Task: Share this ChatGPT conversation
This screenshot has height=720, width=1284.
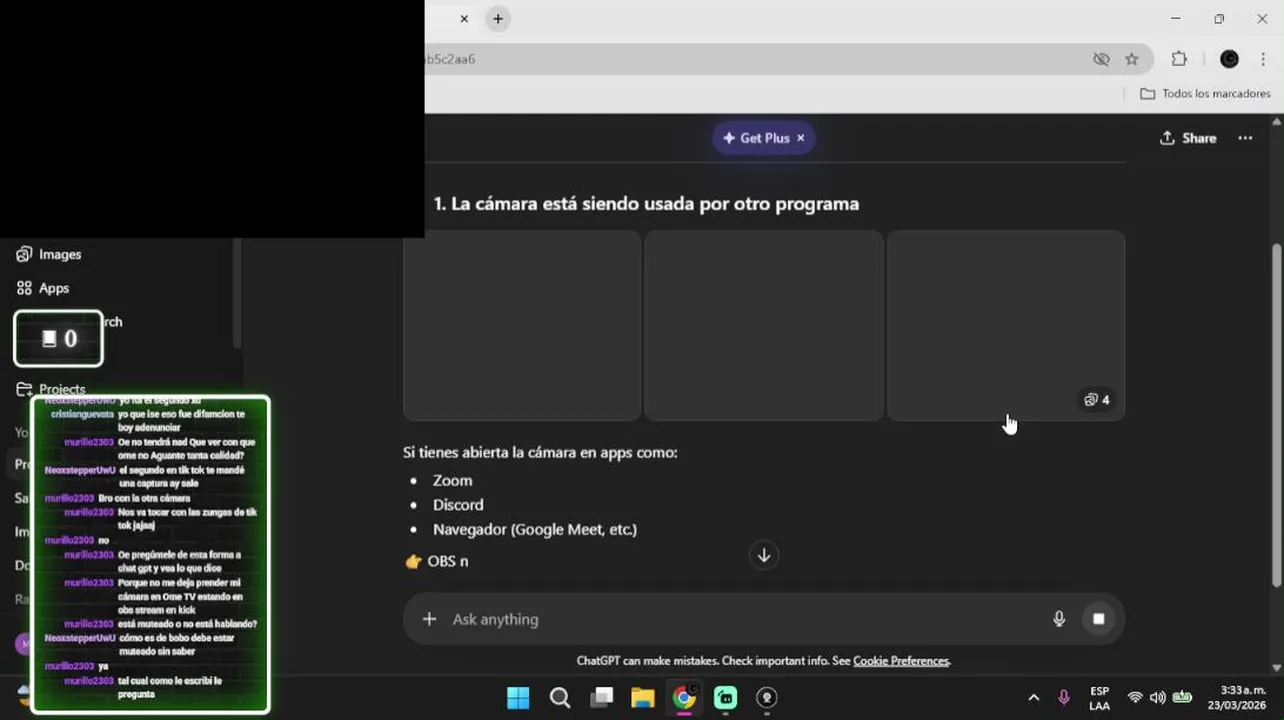Action: click(1188, 138)
